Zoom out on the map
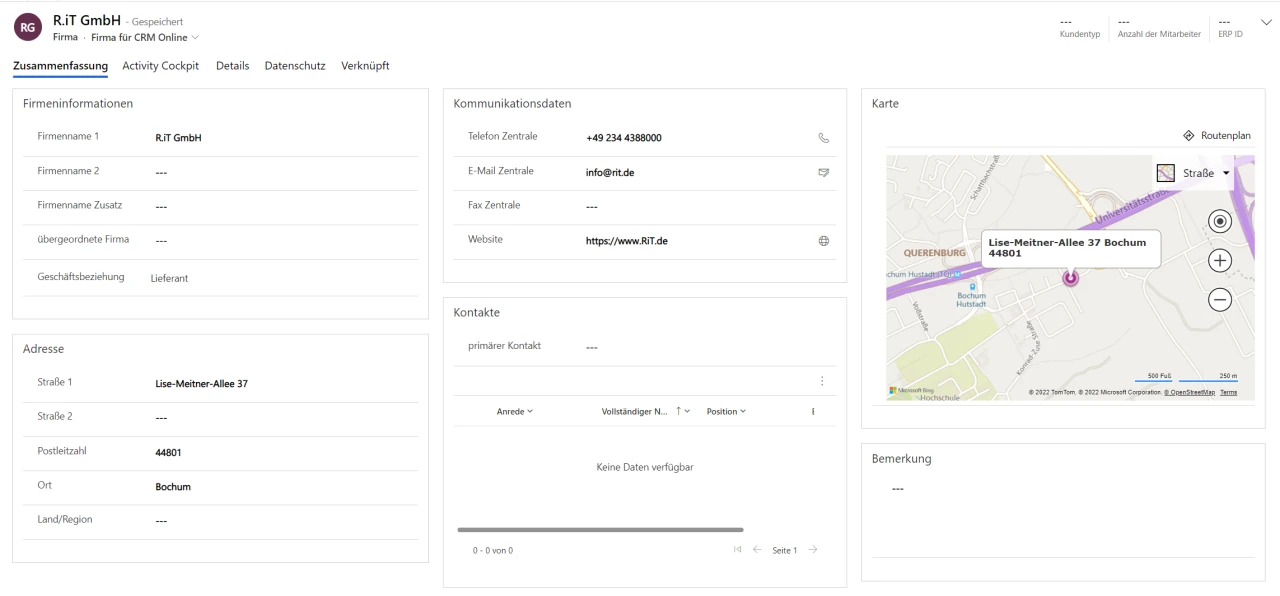This screenshot has width=1280, height=596. tap(1219, 299)
